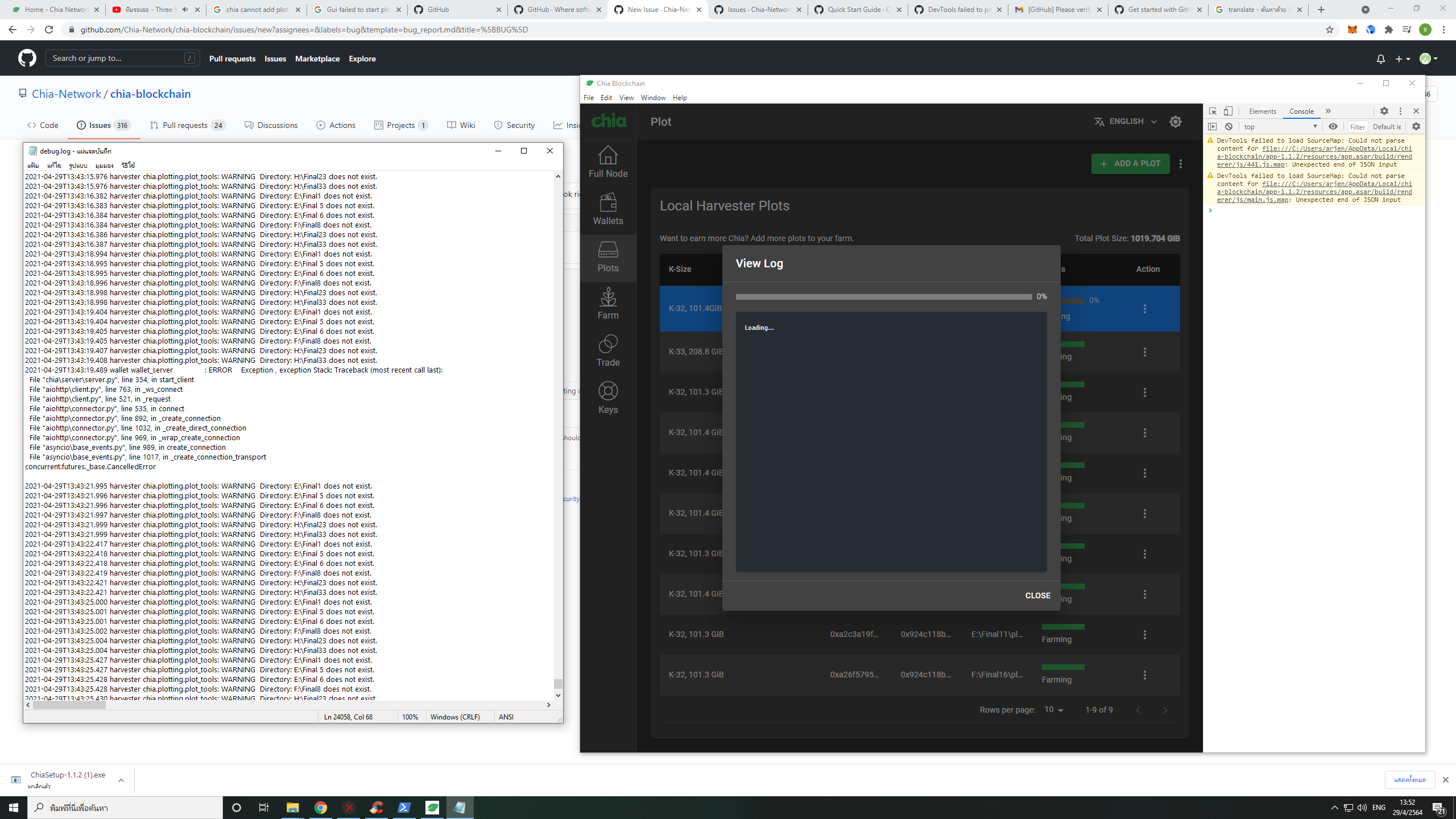Image resolution: width=1456 pixels, height=819 pixels.
Task: Open ENGLISH language dropdown in Chia
Action: click(1126, 122)
